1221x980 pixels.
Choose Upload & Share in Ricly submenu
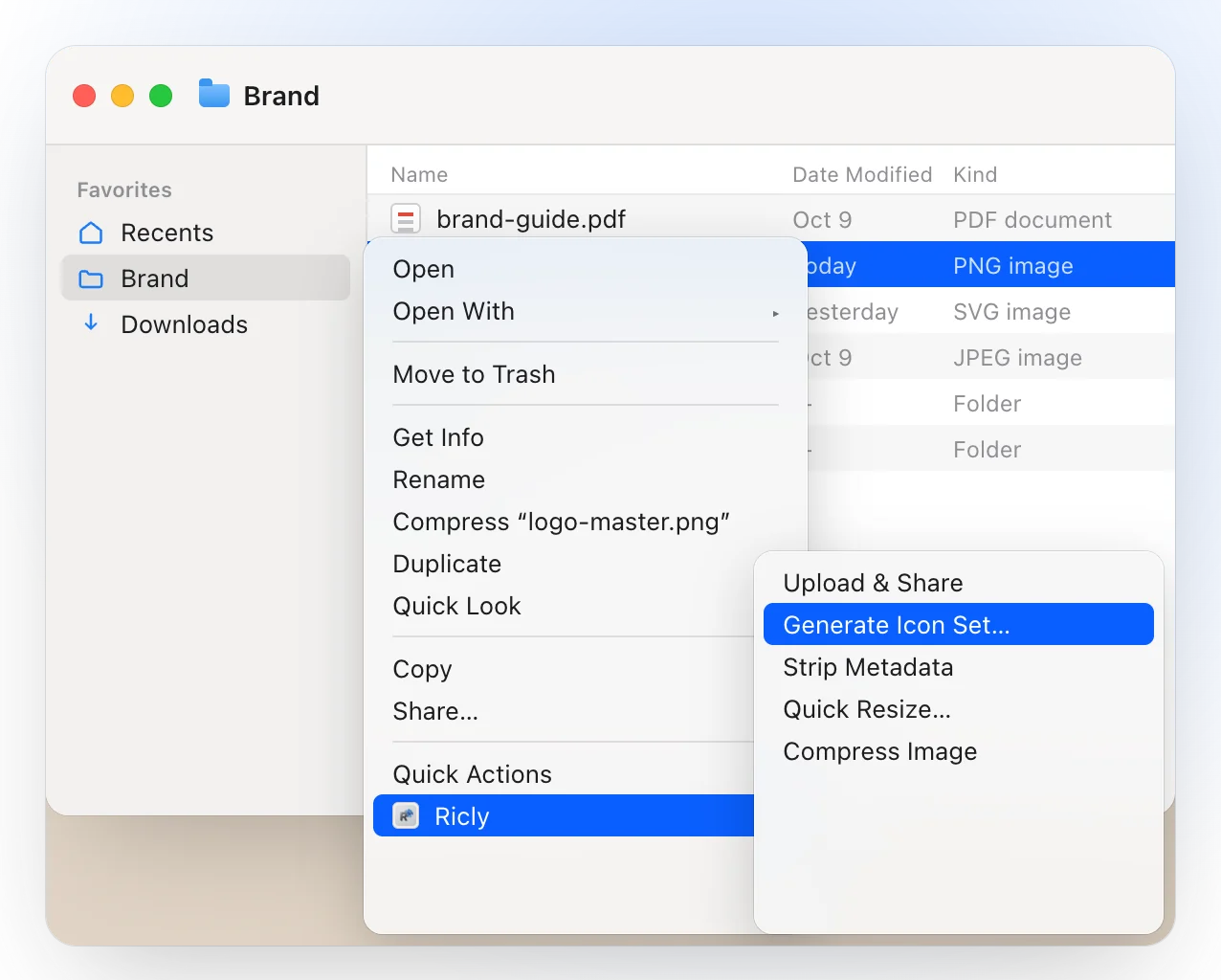point(959,583)
